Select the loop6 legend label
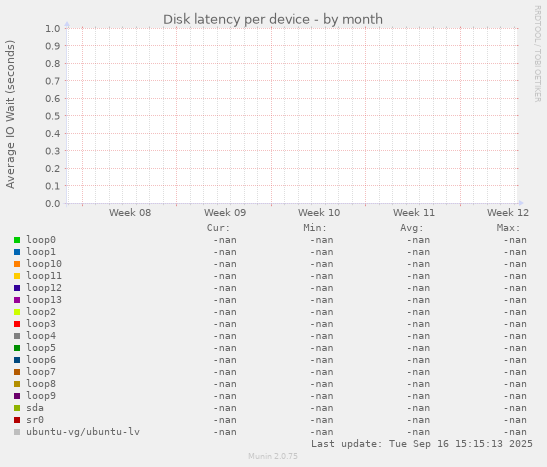 pyautogui.click(x=41, y=360)
